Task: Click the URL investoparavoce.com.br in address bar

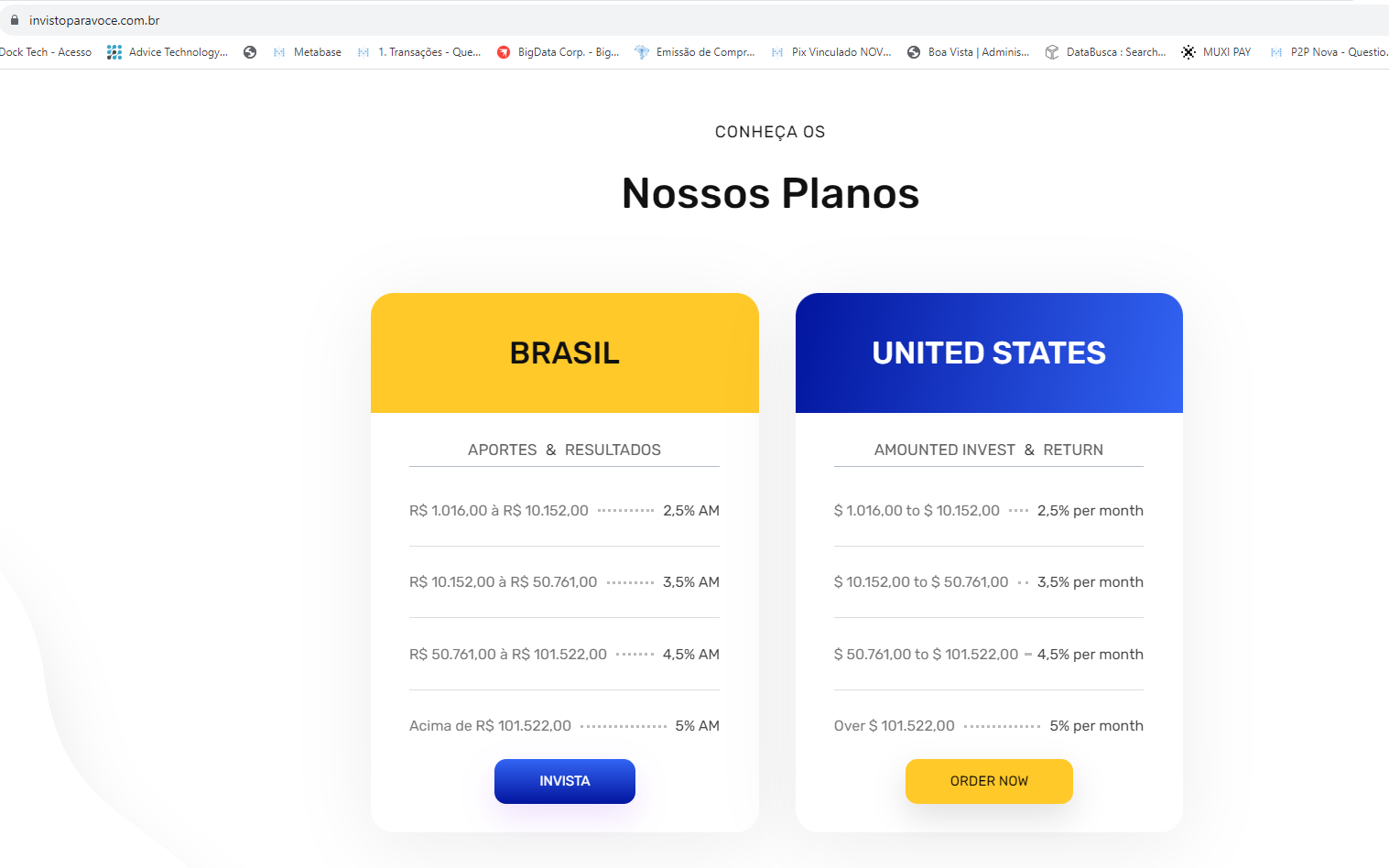Action: pyautogui.click(x=94, y=20)
